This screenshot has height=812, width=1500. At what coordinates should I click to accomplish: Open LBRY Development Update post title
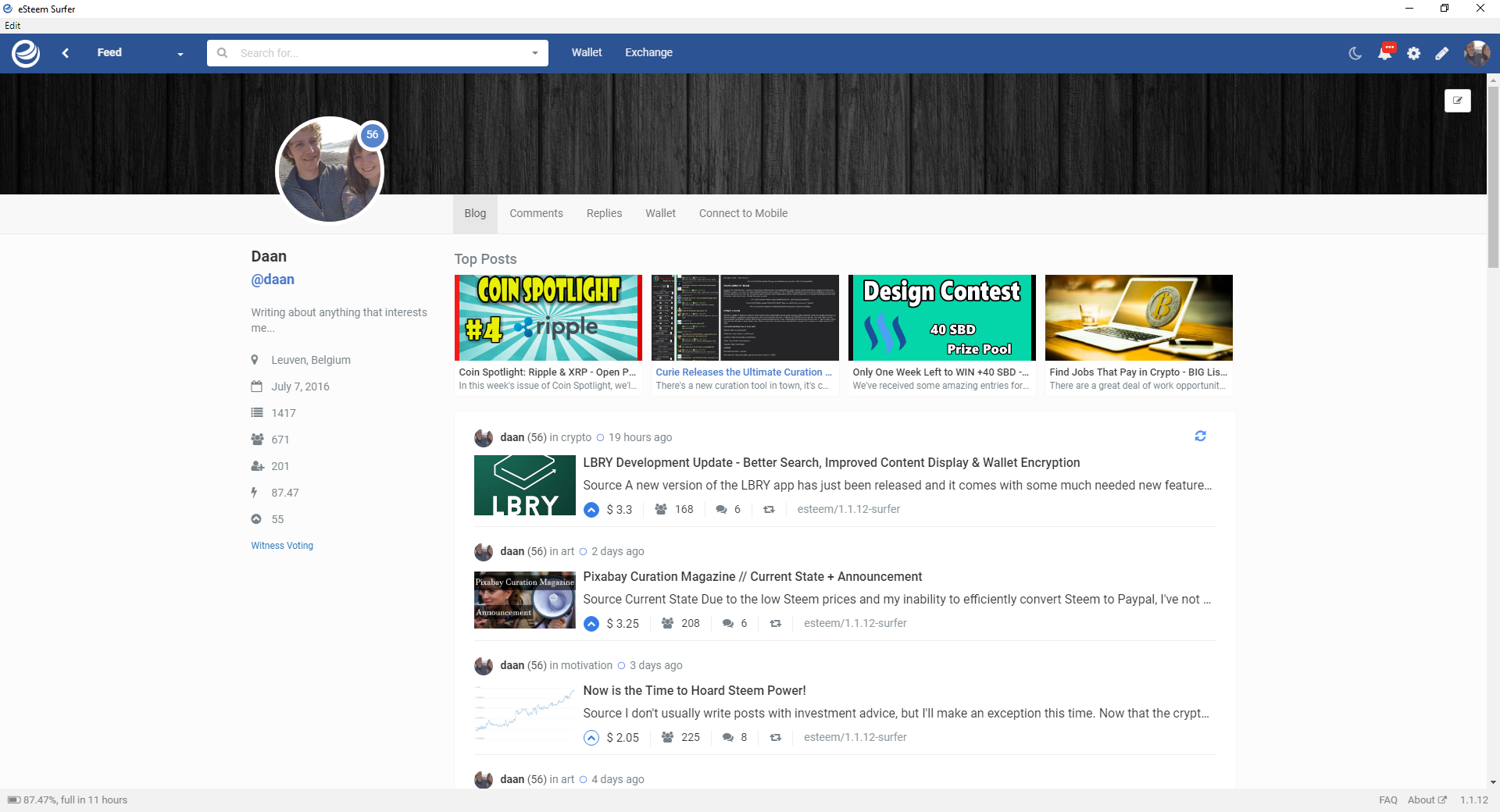(831, 463)
